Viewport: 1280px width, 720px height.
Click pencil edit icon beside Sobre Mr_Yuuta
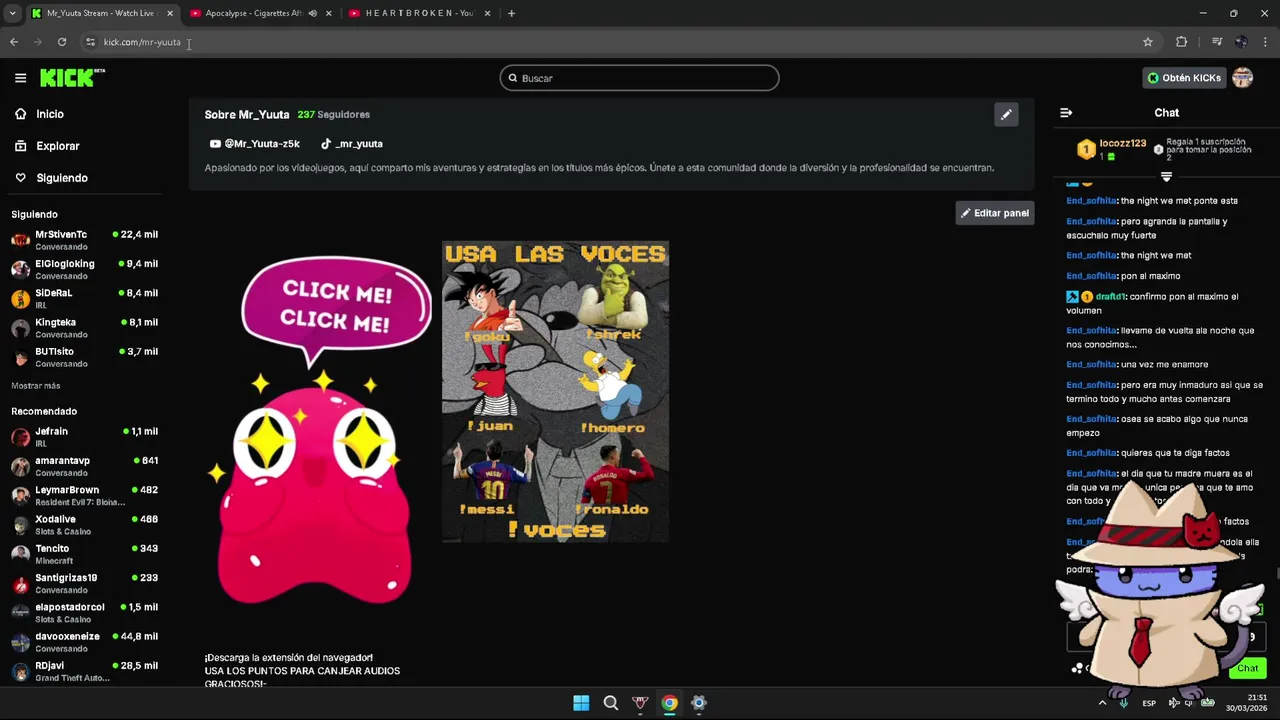[x=1006, y=114]
